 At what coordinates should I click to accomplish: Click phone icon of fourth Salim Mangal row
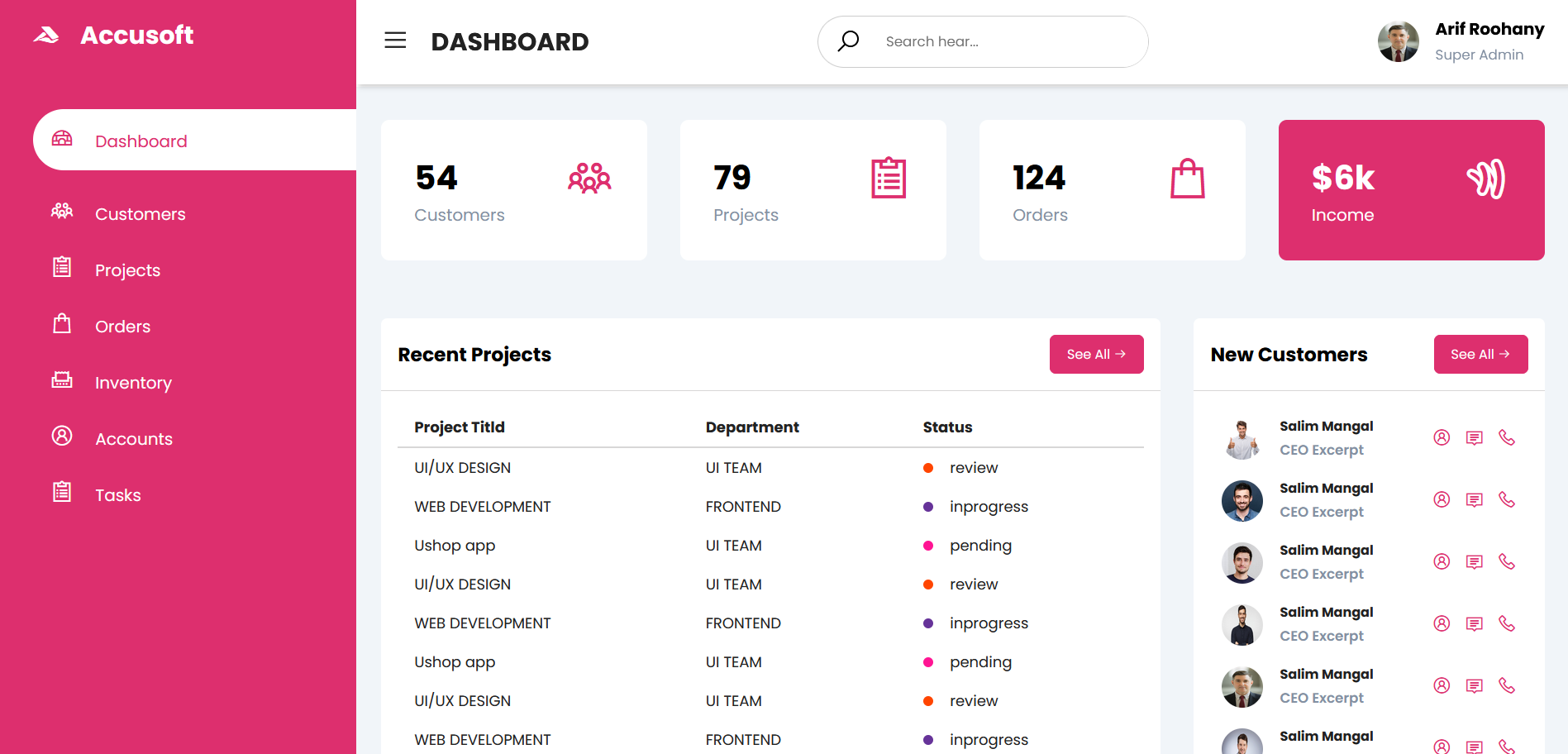pos(1507,623)
